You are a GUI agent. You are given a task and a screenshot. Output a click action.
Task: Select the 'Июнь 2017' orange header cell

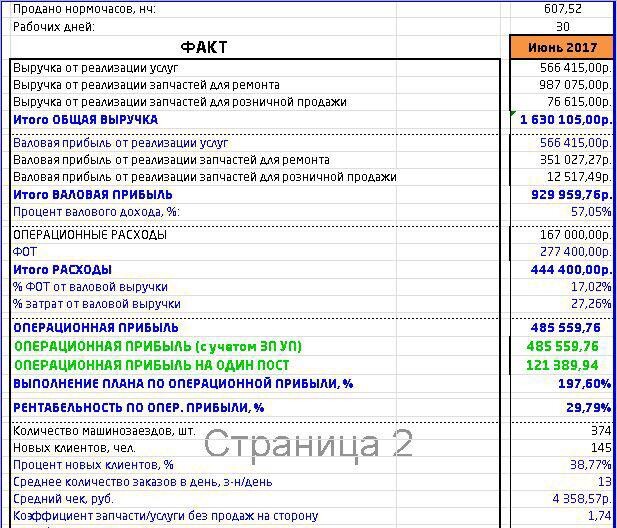coord(563,47)
